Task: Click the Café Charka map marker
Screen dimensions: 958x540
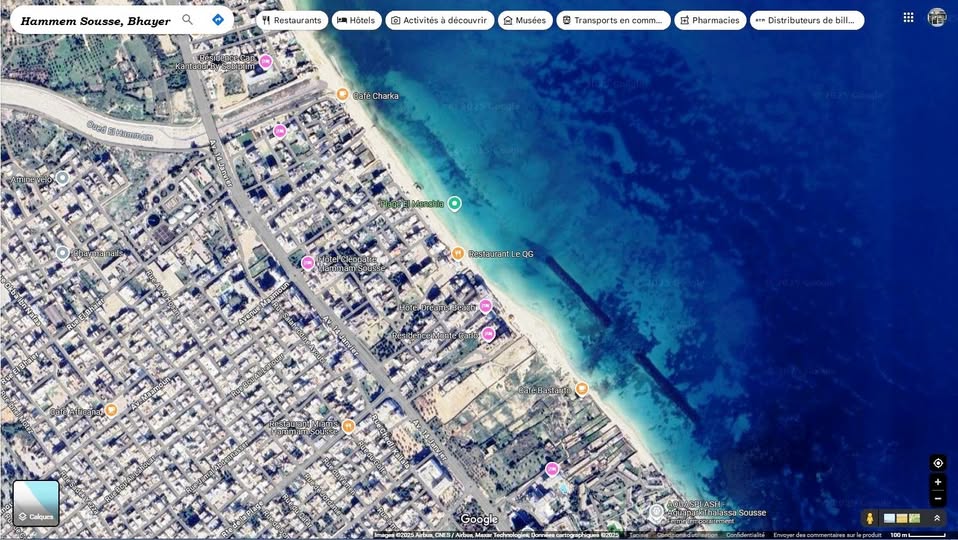Action: (x=342, y=94)
